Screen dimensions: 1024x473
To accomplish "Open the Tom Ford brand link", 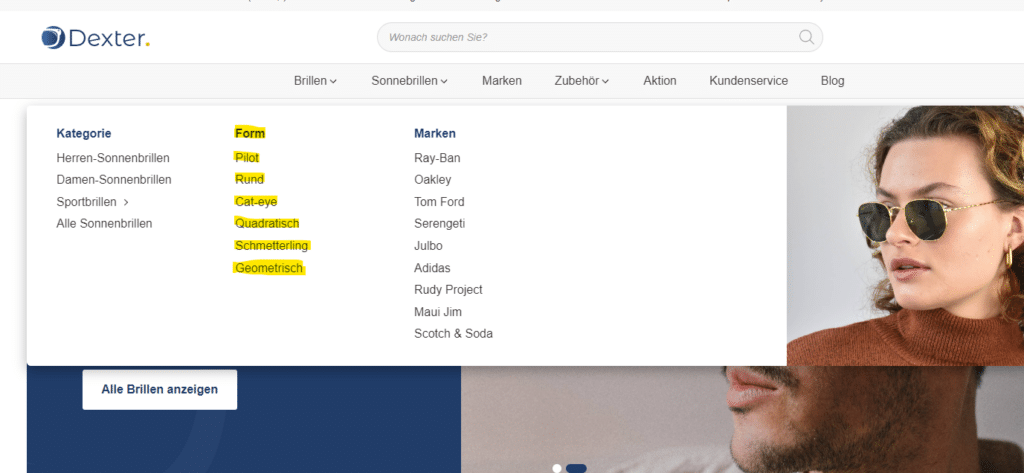I will click(439, 202).
